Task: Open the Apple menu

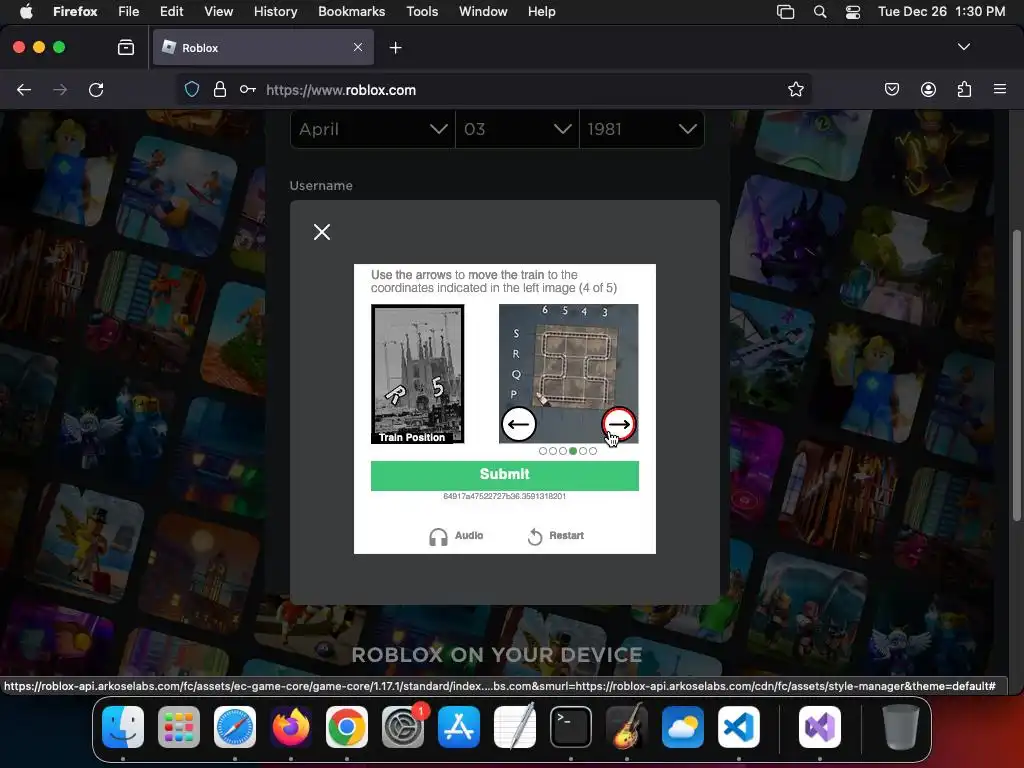Action: click(26, 11)
